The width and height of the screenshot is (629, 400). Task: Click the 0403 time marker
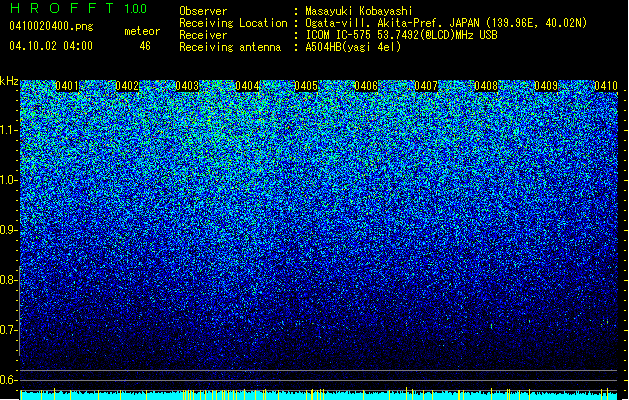(187, 86)
